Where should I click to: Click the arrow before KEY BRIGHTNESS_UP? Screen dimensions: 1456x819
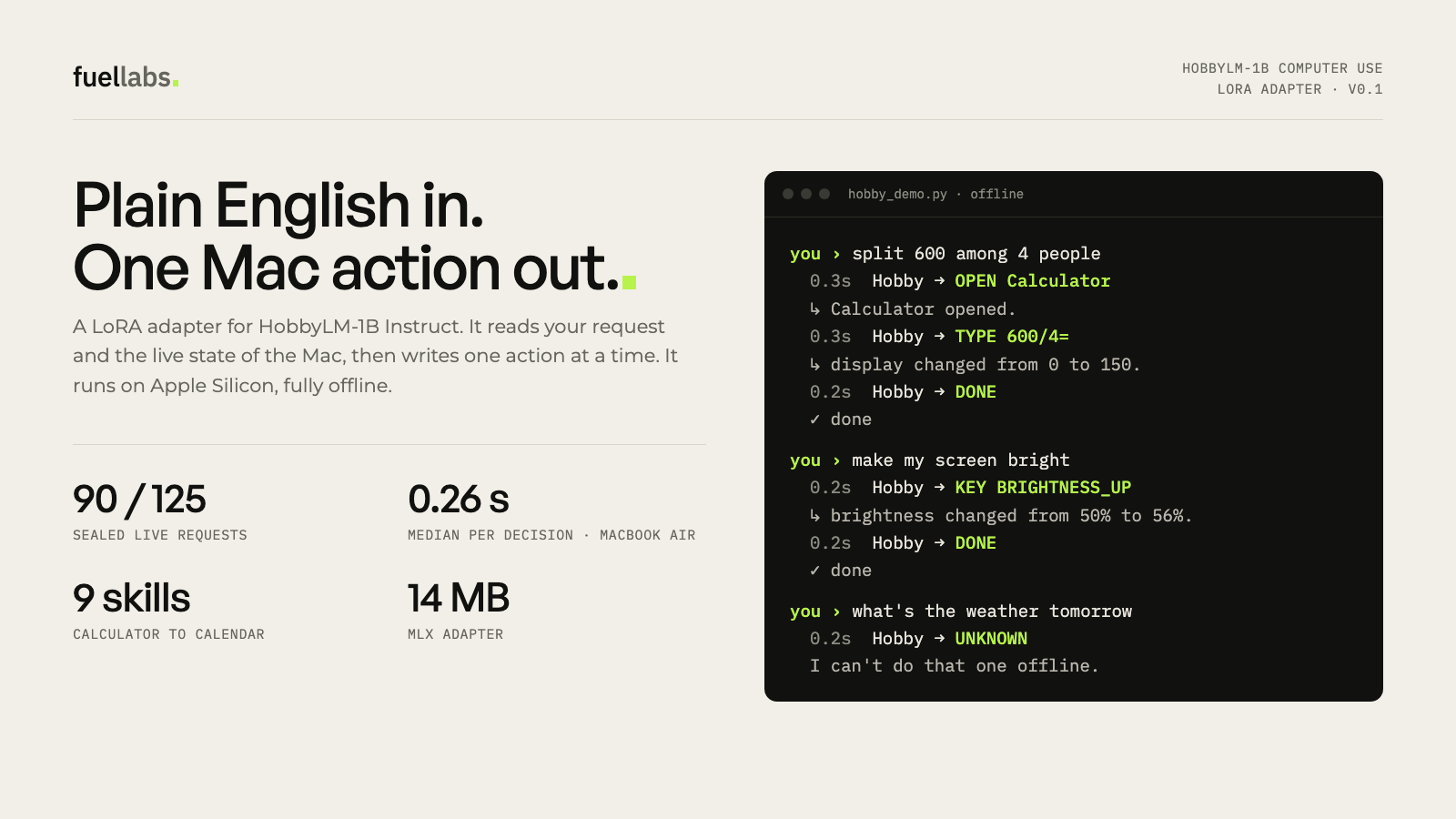pos(939,488)
